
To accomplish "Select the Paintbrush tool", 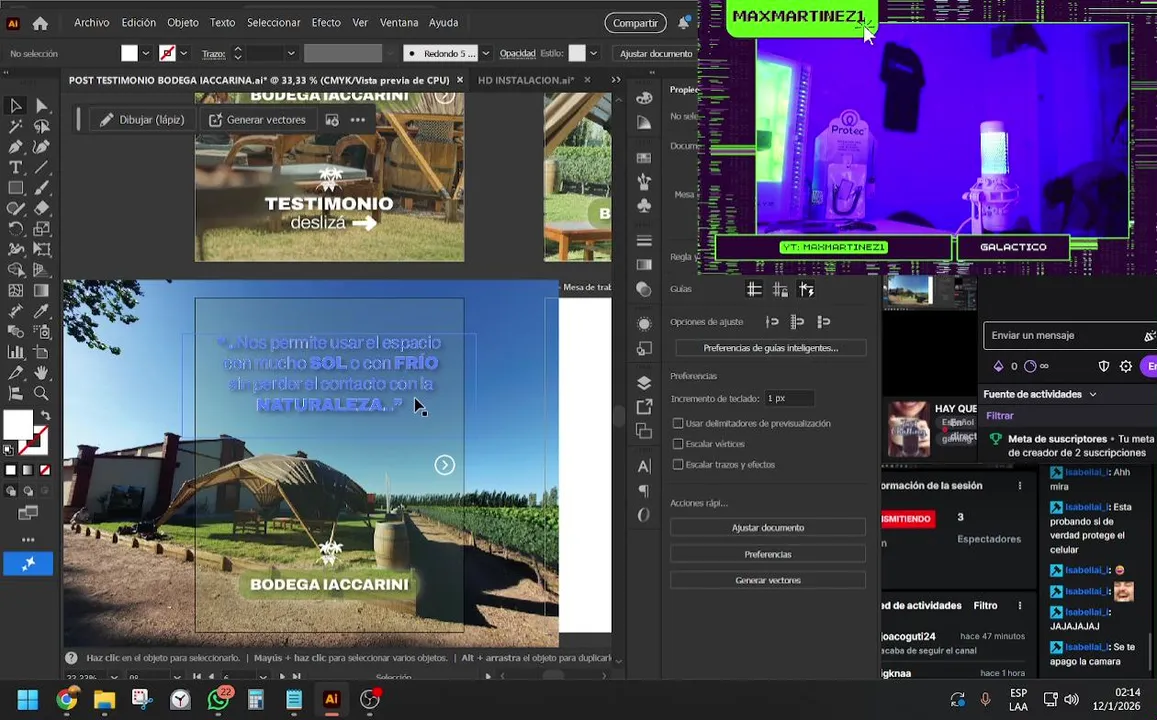I will pos(41,188).
